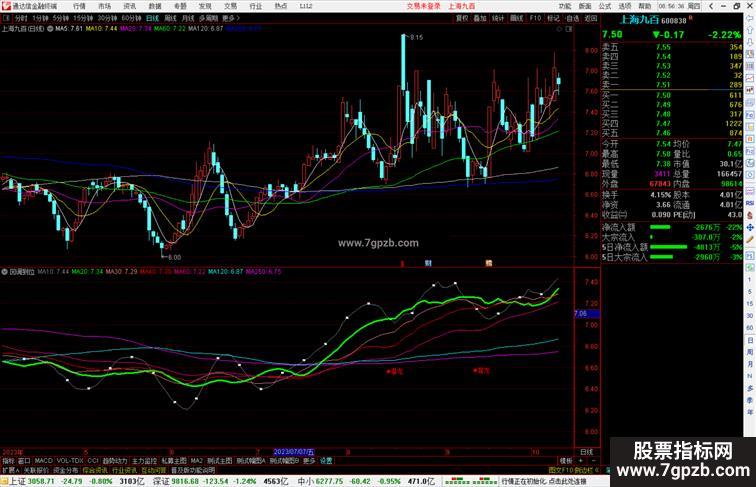
Task: Click the 标记 mark button
Action: pyautogui.click(x=554, y=18)
